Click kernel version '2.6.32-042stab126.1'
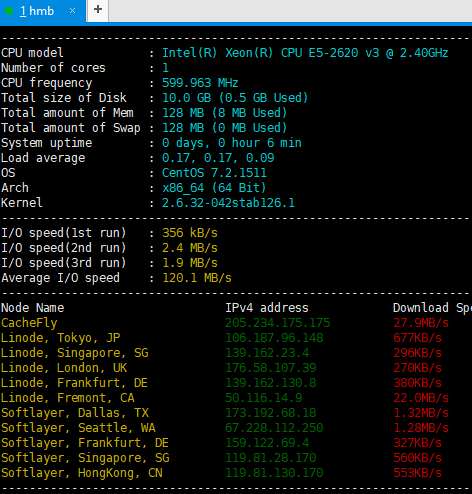This screenshot has height=494, width=472. [228, 203]
